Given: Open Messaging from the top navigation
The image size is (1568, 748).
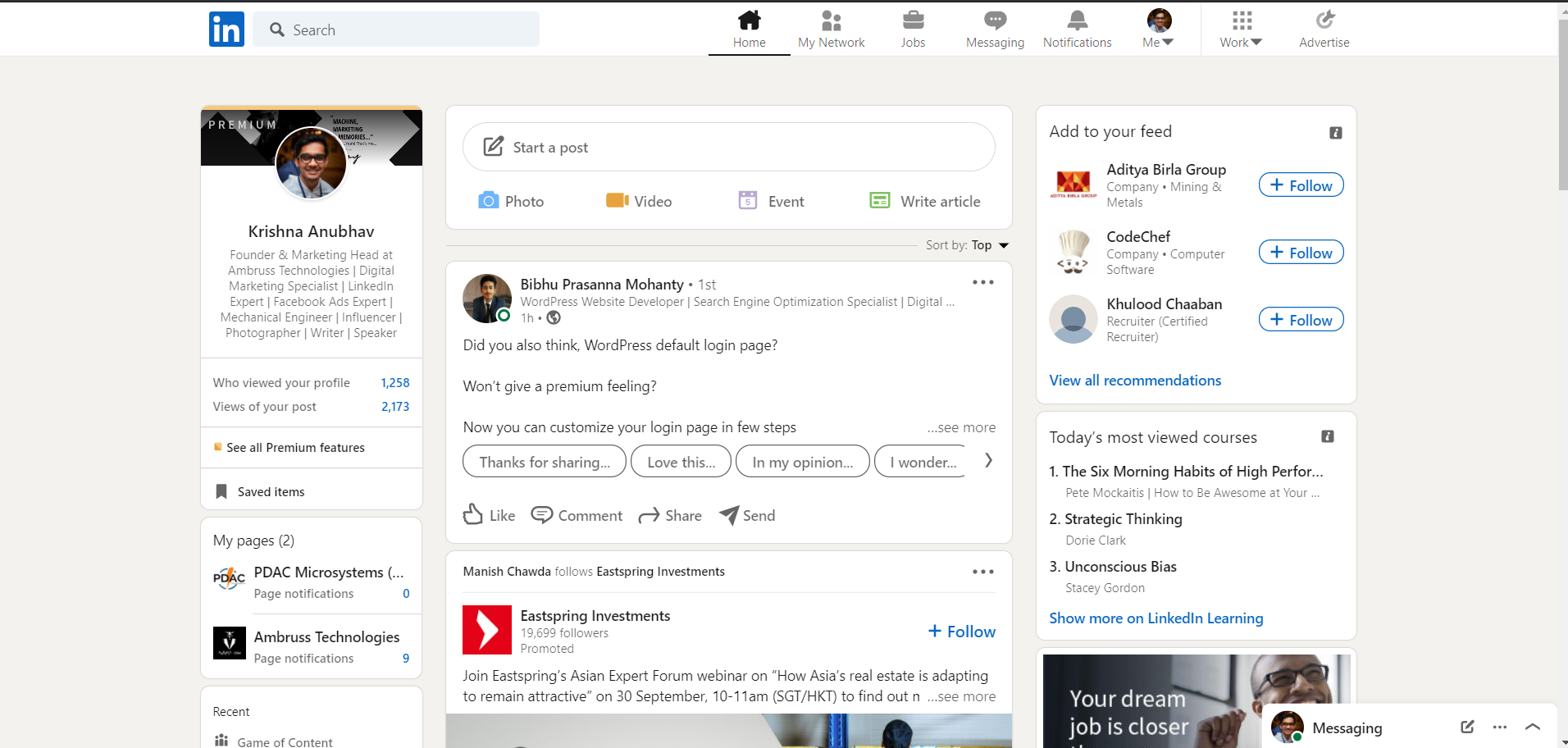Looking at the screenshot, I should [x=995, y=30].
